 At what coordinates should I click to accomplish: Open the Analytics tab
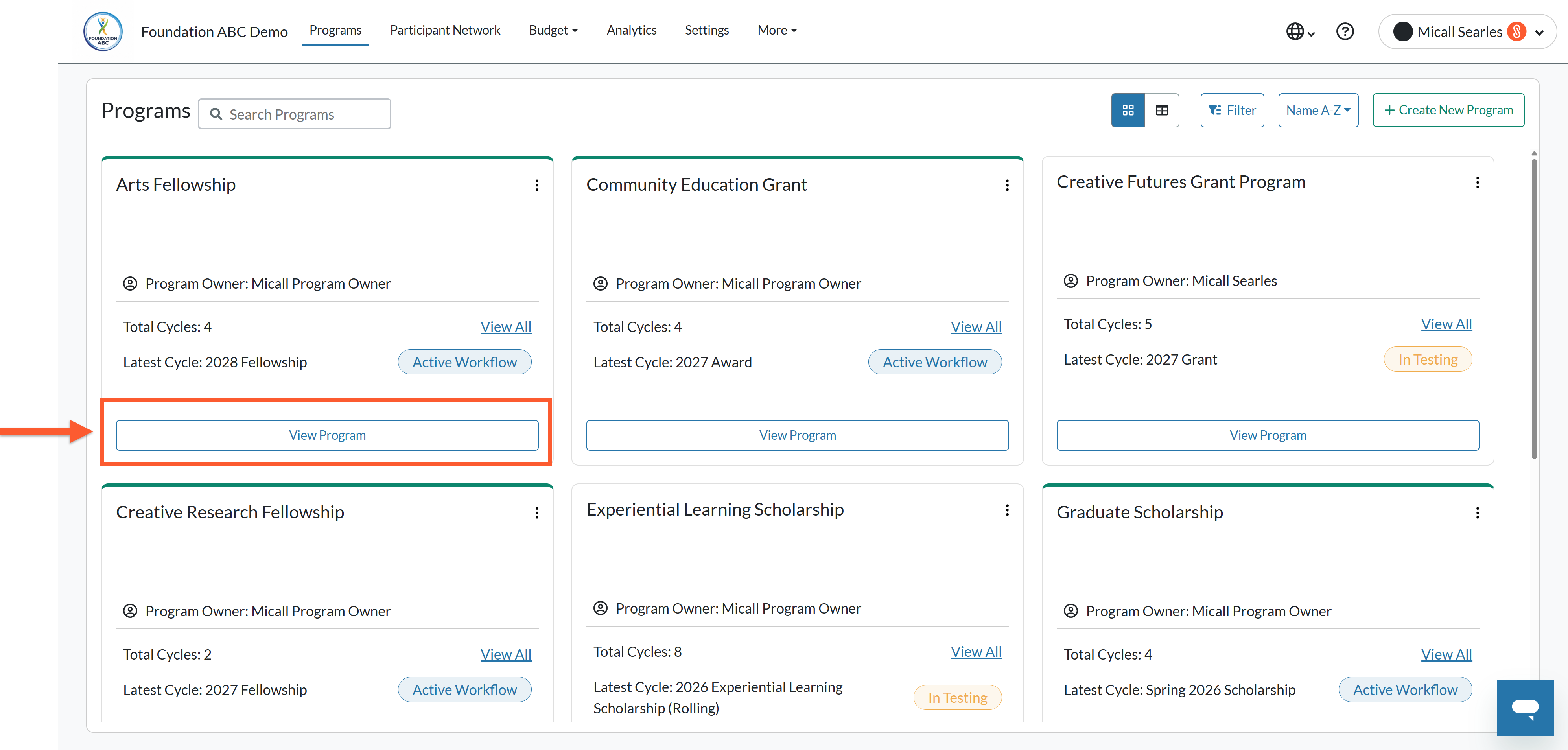click(x=631, y=30)
